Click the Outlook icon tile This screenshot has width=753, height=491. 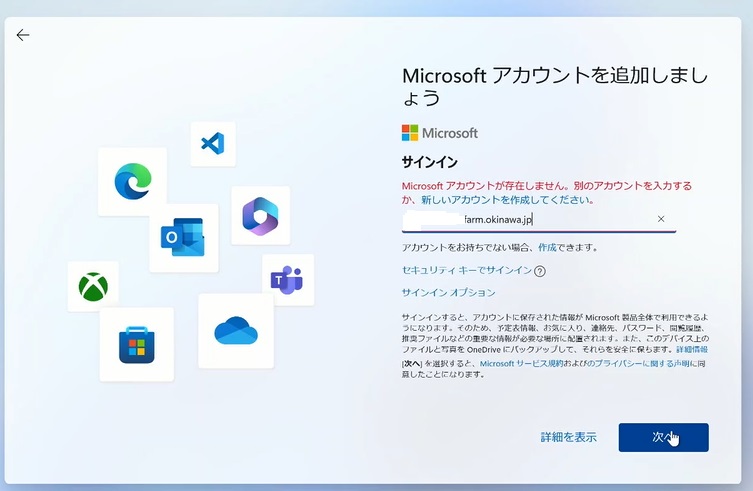[x=183, y=237]
